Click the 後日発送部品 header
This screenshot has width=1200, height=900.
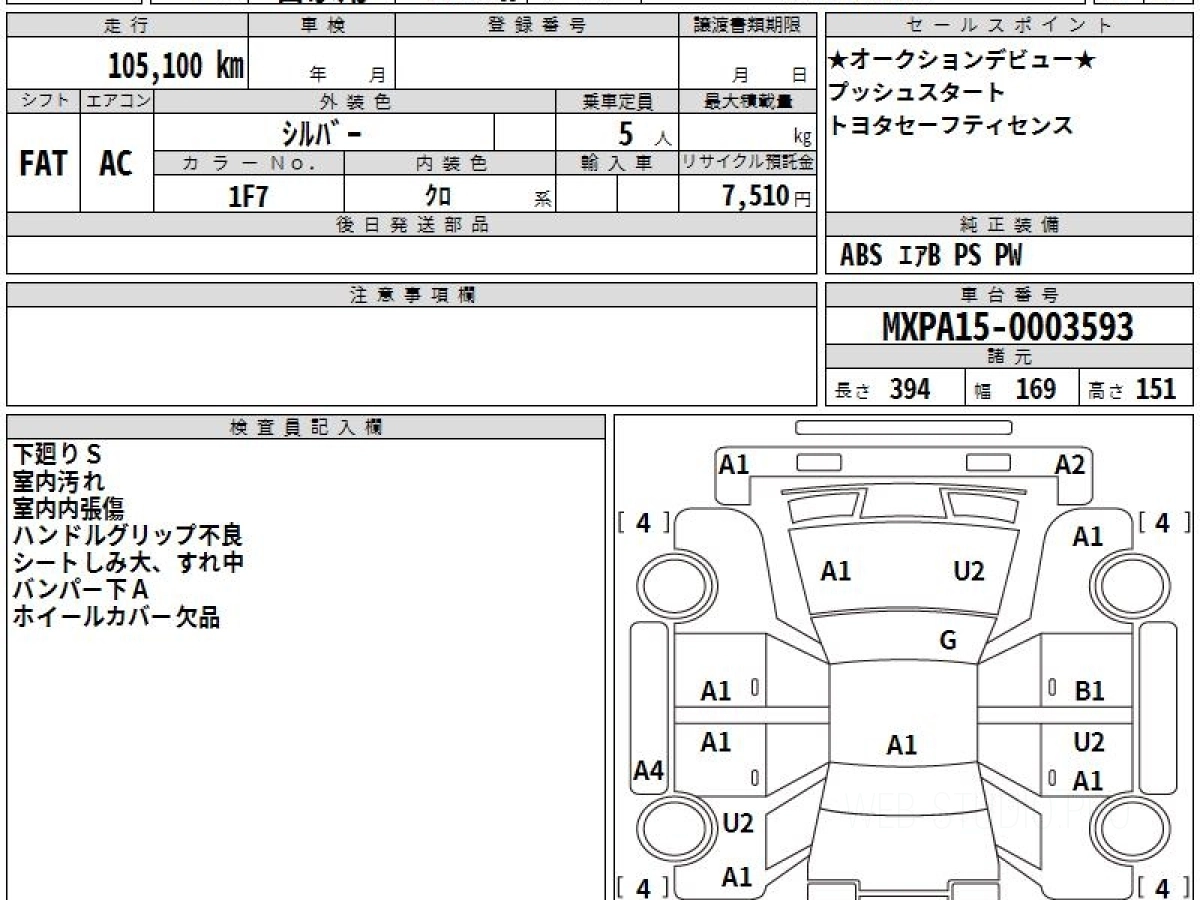click(x=412, y=225)
